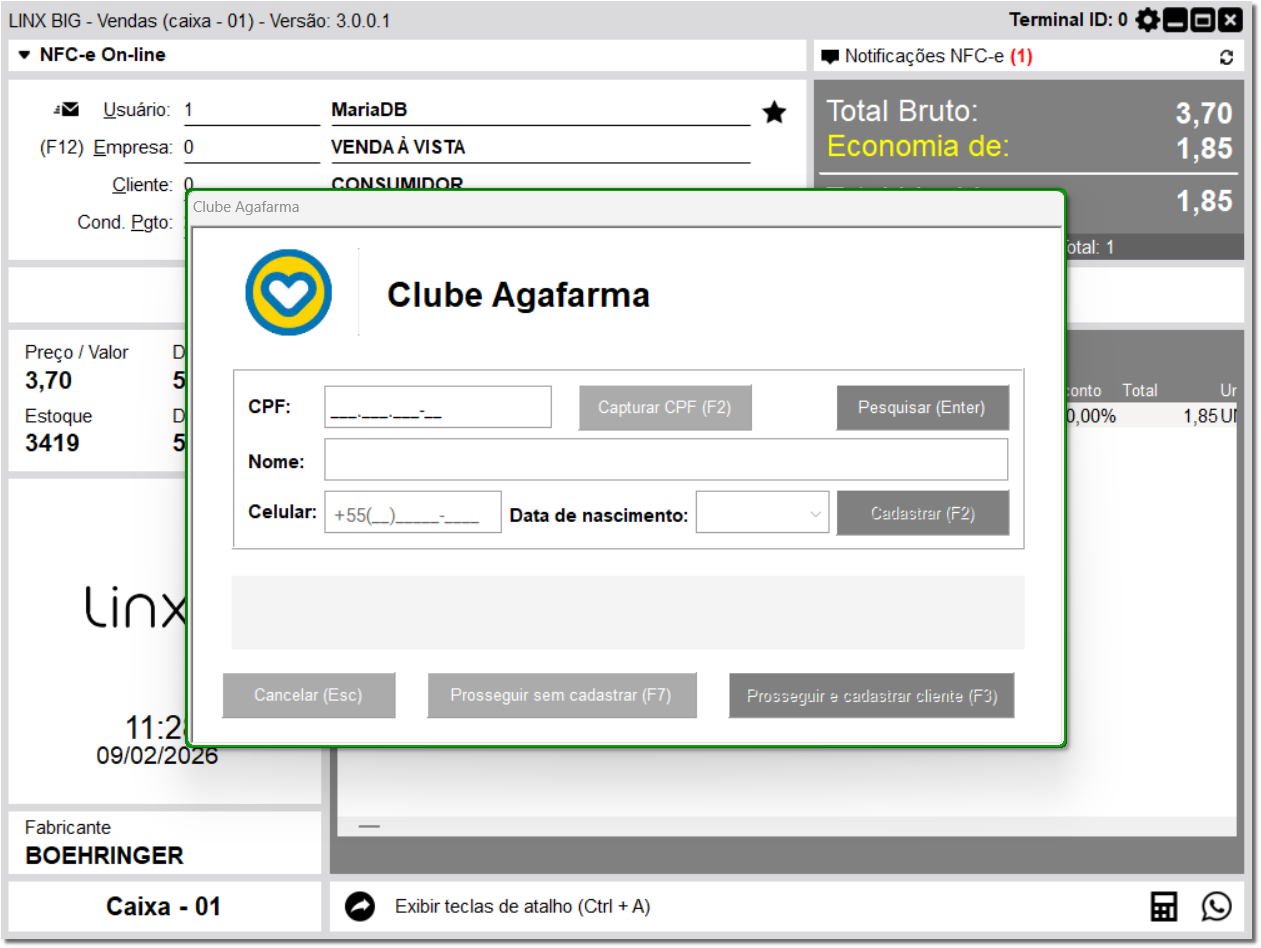Click the Clube Agafarma heart logo

point(289,292)
